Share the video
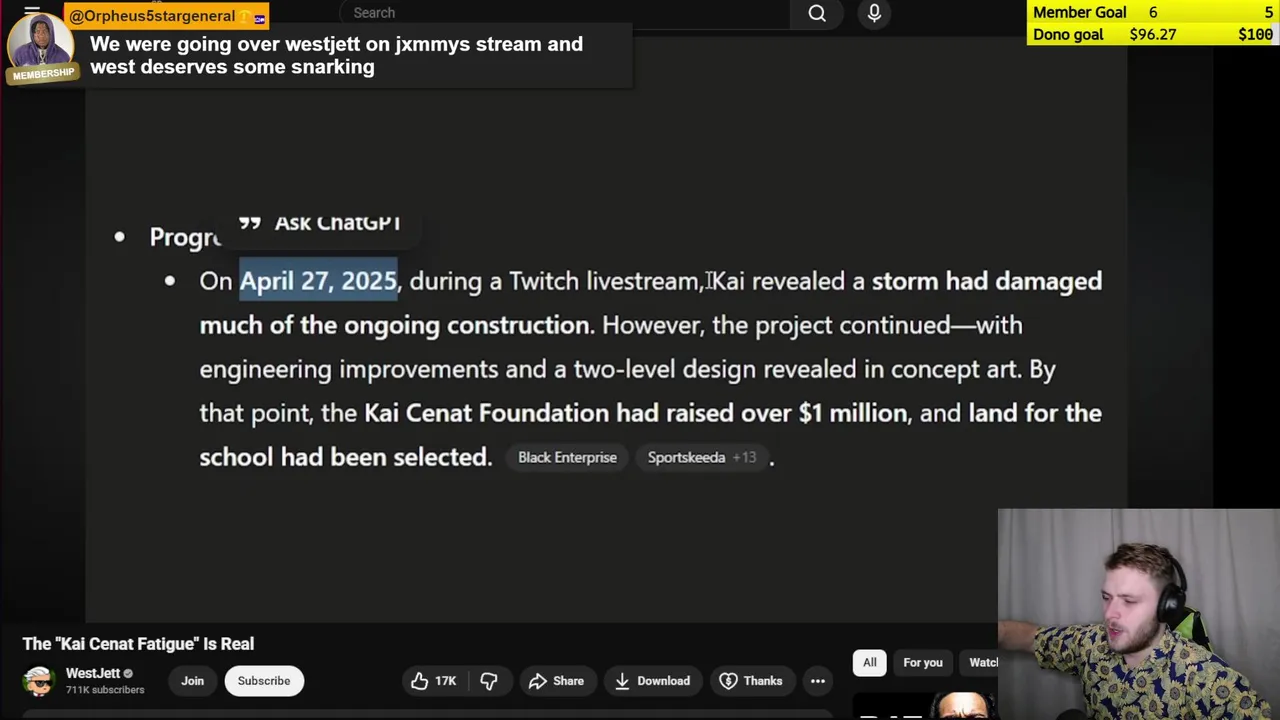1280x720 pixels. click(556, 681)
